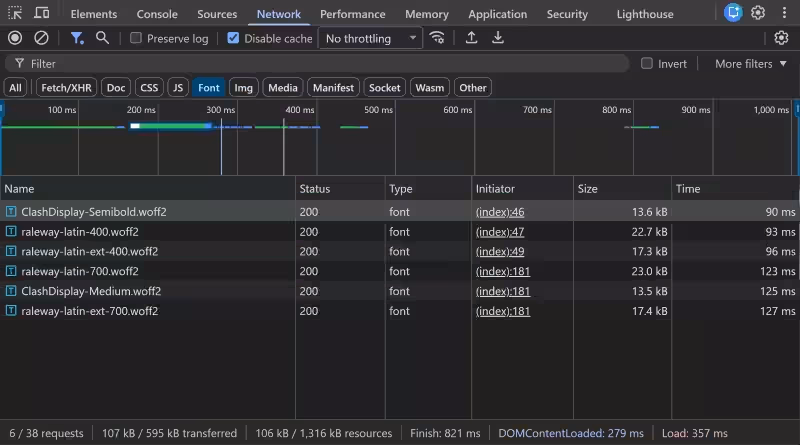Uncheck the Disable cache checkbox
This screenshot has width=800, height=445.
click(233, 38)
